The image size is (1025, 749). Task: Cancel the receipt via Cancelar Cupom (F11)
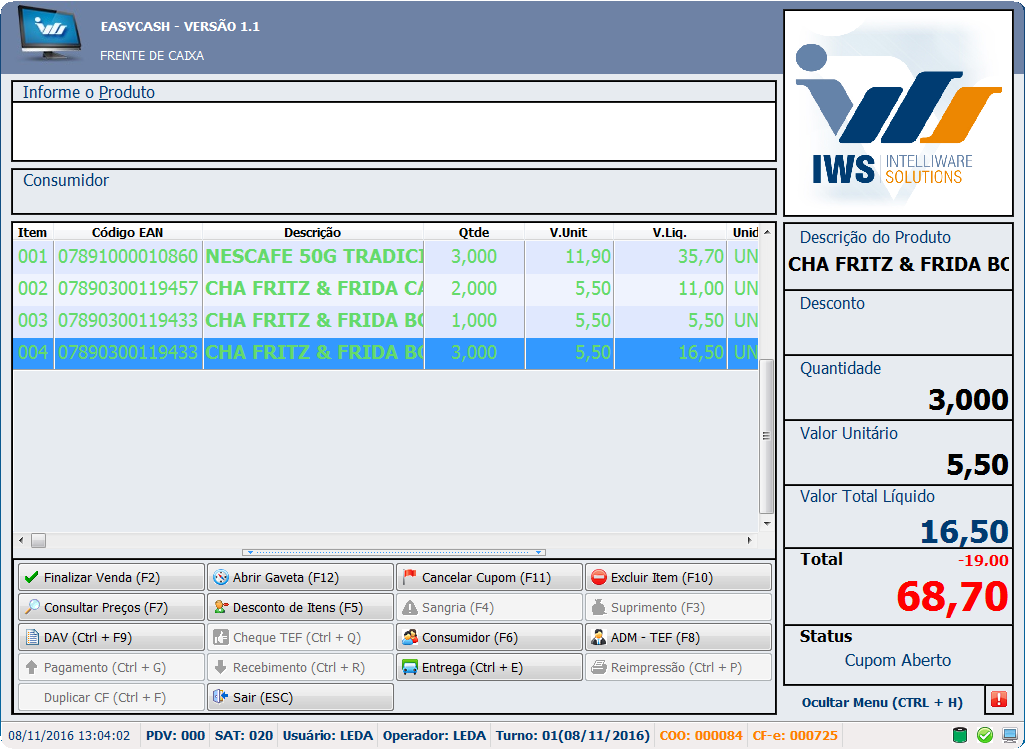click(489, 577)
